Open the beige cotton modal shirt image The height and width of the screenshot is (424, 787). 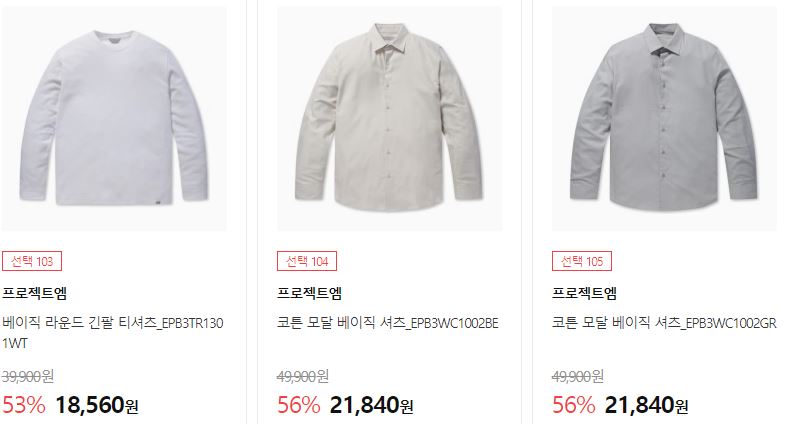[389, 118]
